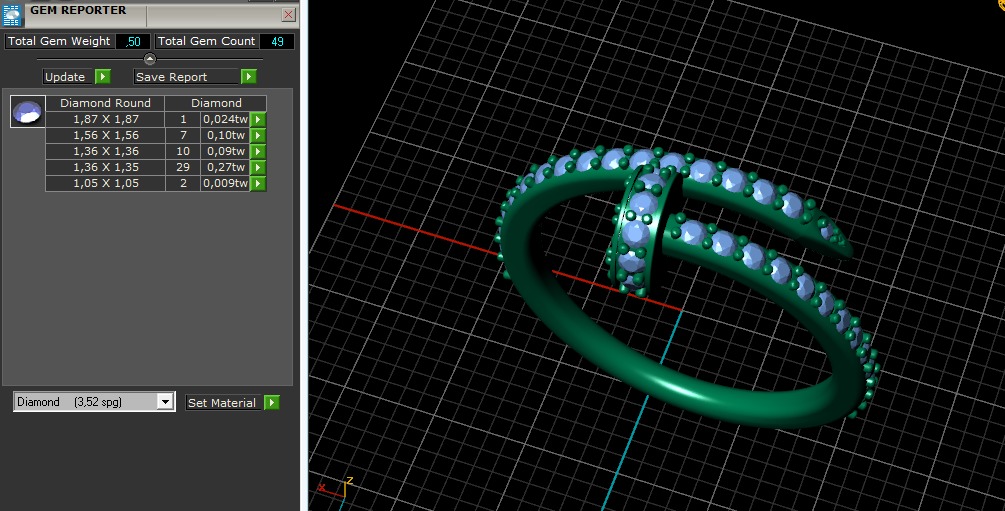Collapse the panel with the round up-arrow

point(149,59)
